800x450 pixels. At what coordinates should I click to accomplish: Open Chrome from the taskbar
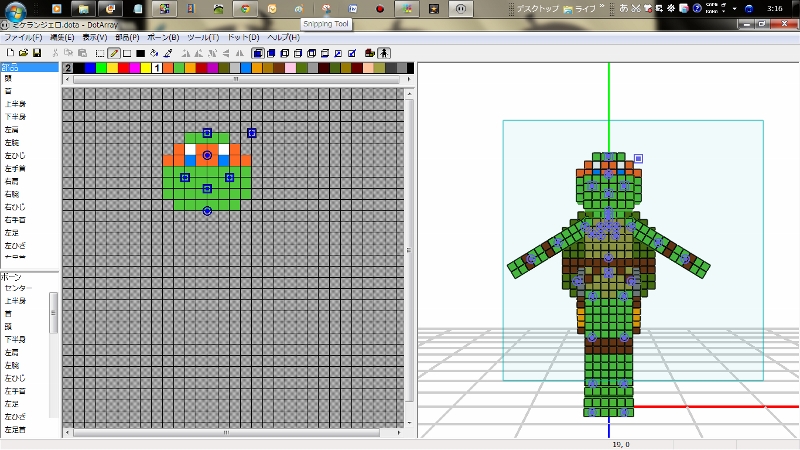click(x=245, y=9)
